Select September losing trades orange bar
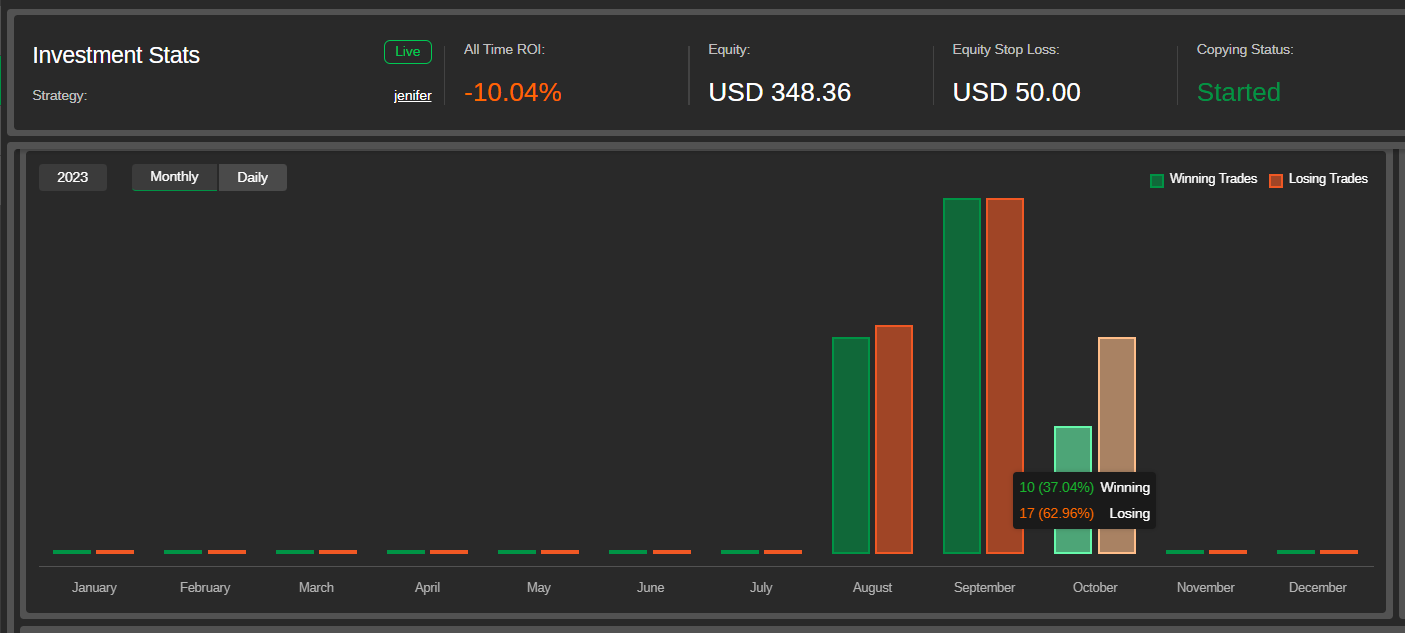The width and height of the screenshot is (1405, 633). coord(1005,376)
